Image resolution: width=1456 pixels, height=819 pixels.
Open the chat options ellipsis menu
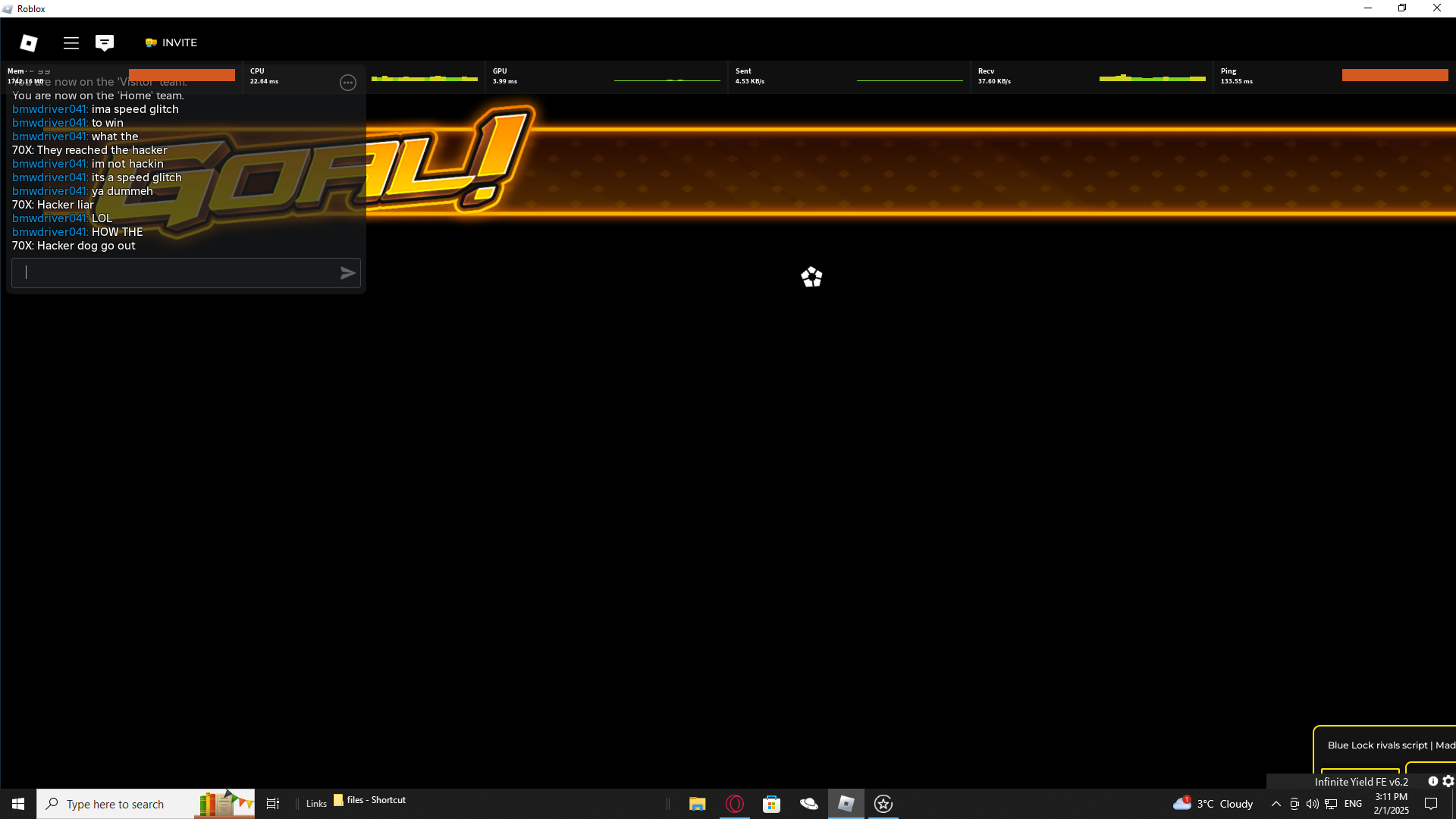348,83
